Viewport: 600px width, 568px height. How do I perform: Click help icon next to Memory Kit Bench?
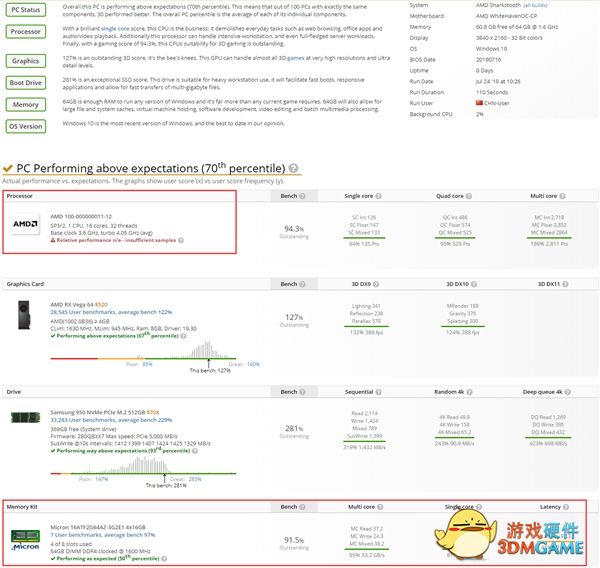tap(302, 507)
